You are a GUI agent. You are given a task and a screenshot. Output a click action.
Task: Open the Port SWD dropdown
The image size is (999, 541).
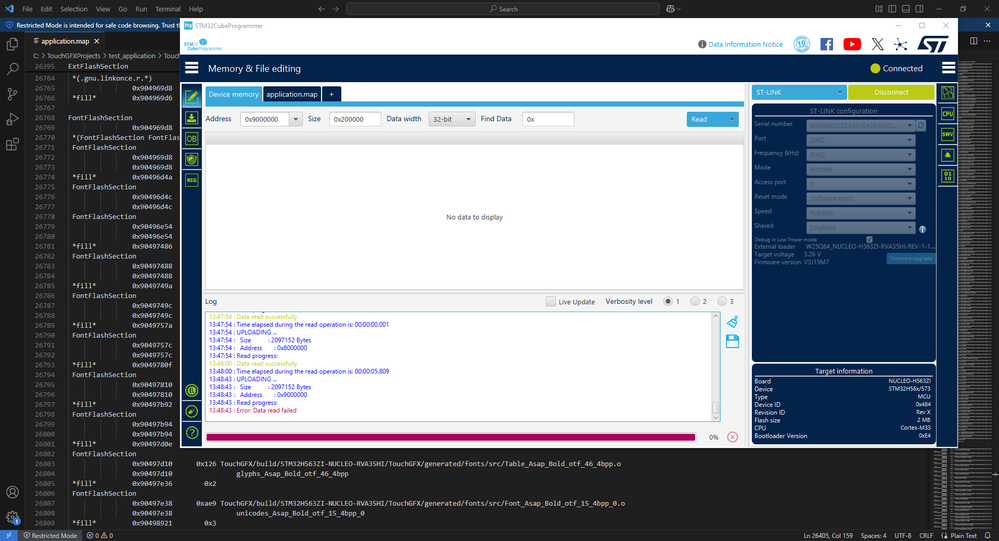[x=861, y=140]
